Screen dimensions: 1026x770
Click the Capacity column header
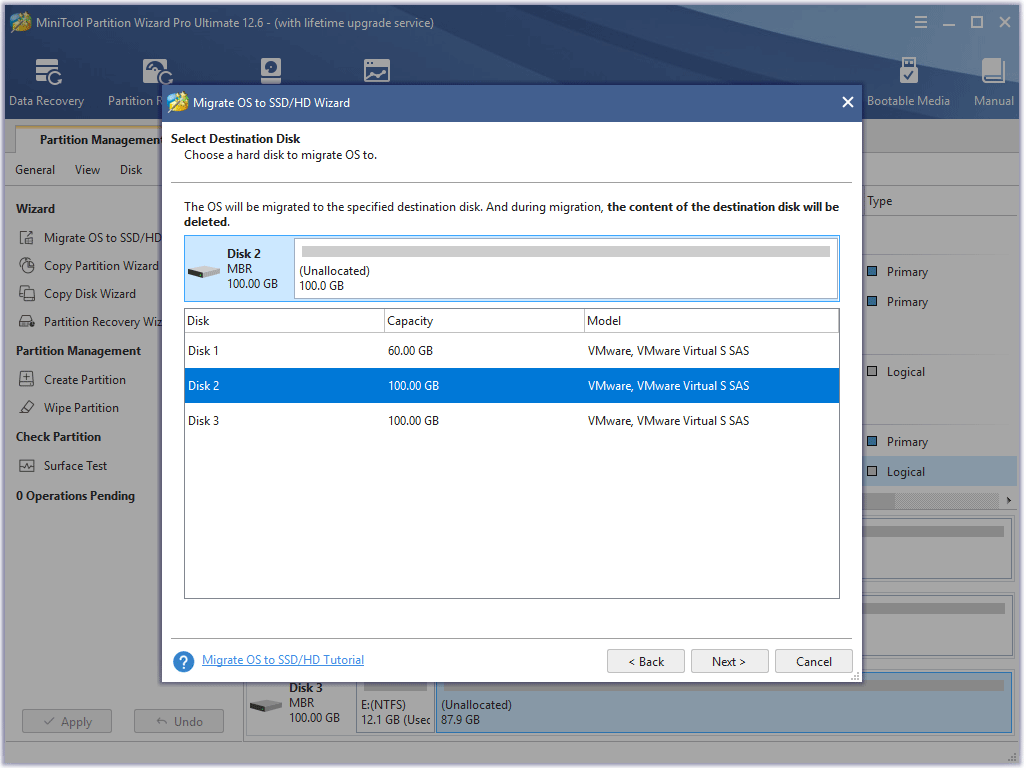pyautogui.click(x=484, y=321)
